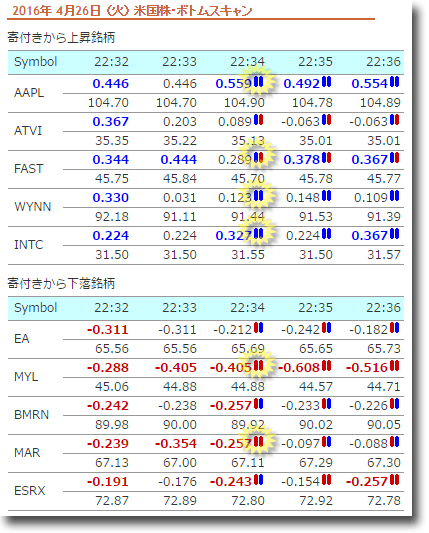The width and height of the screenshot is (429, 533).
Task: Click MYL value -0.288
Action: 108,368
